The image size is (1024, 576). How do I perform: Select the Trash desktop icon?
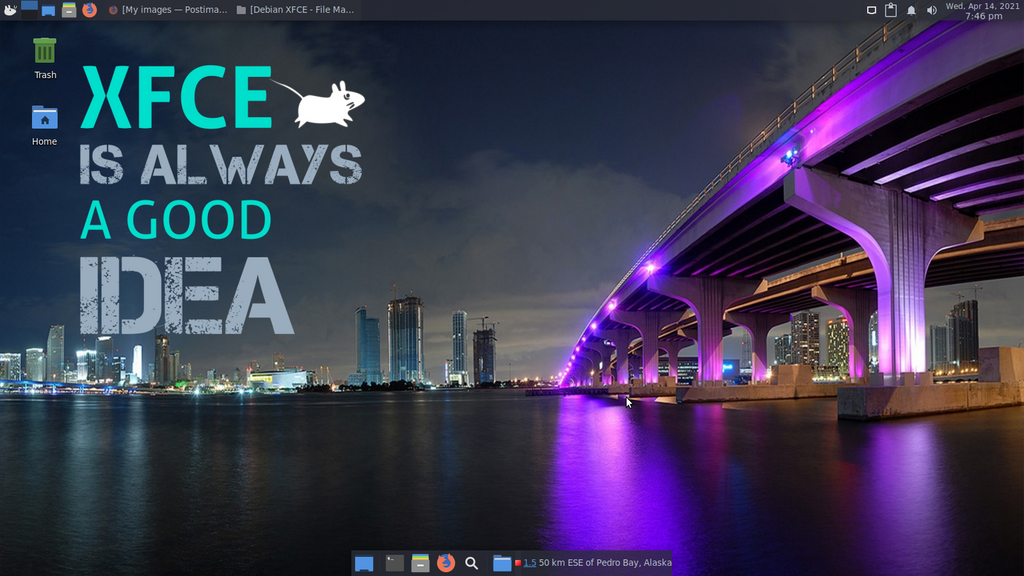pos(45,58)
